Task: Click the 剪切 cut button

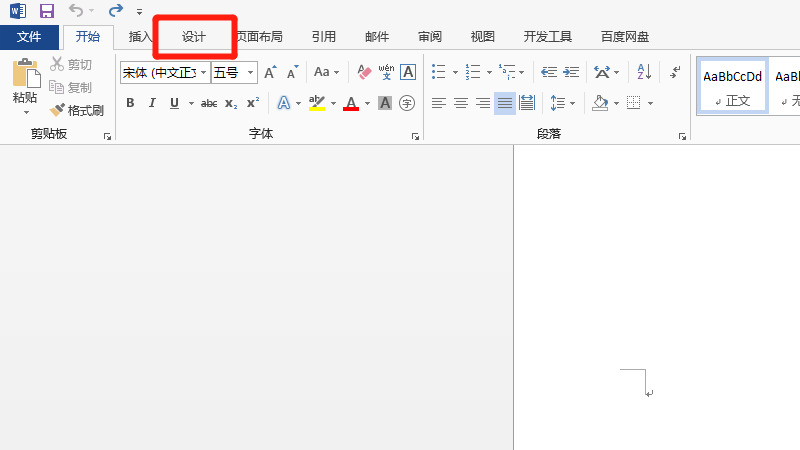Action: click(x=71, y=64)
